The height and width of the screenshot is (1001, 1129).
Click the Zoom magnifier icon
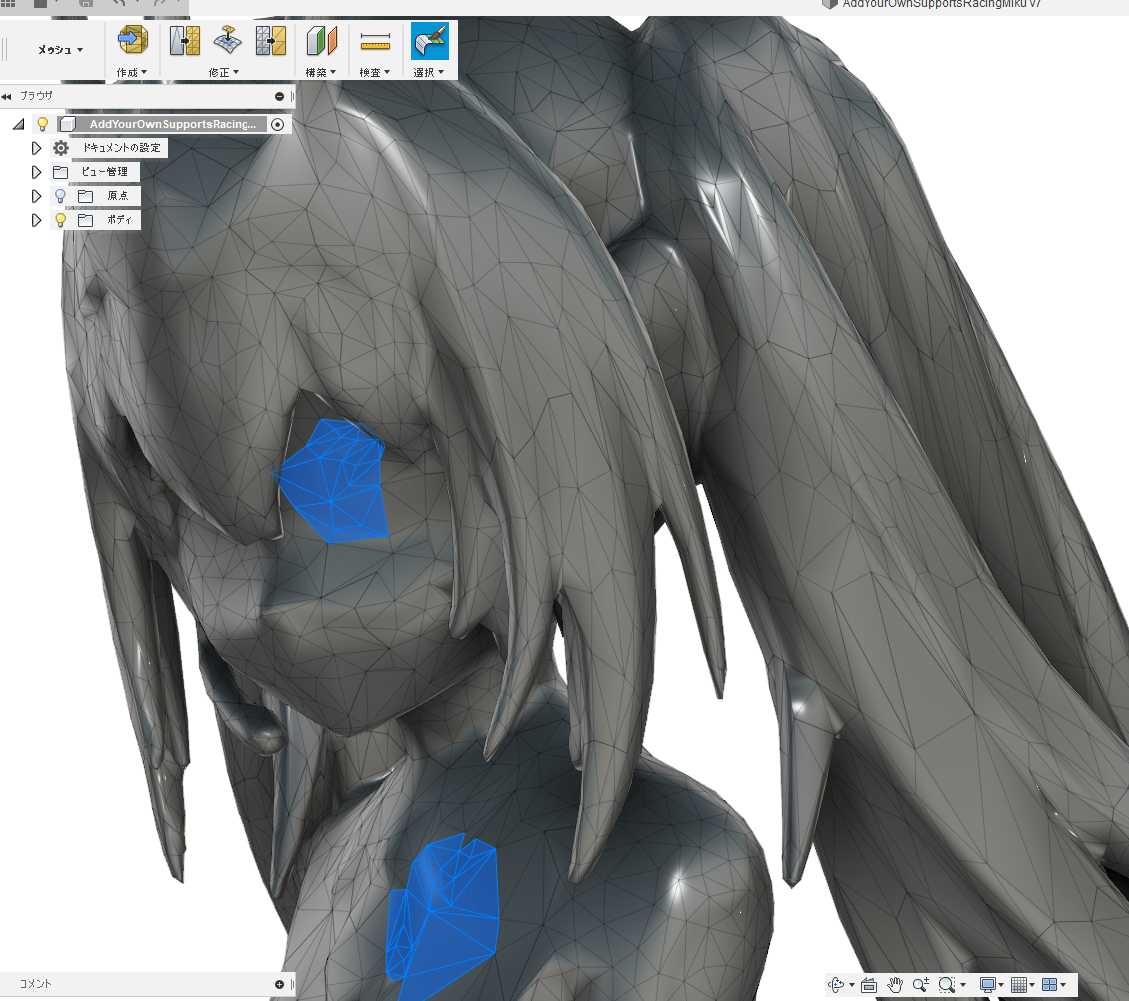coord(920,984)
